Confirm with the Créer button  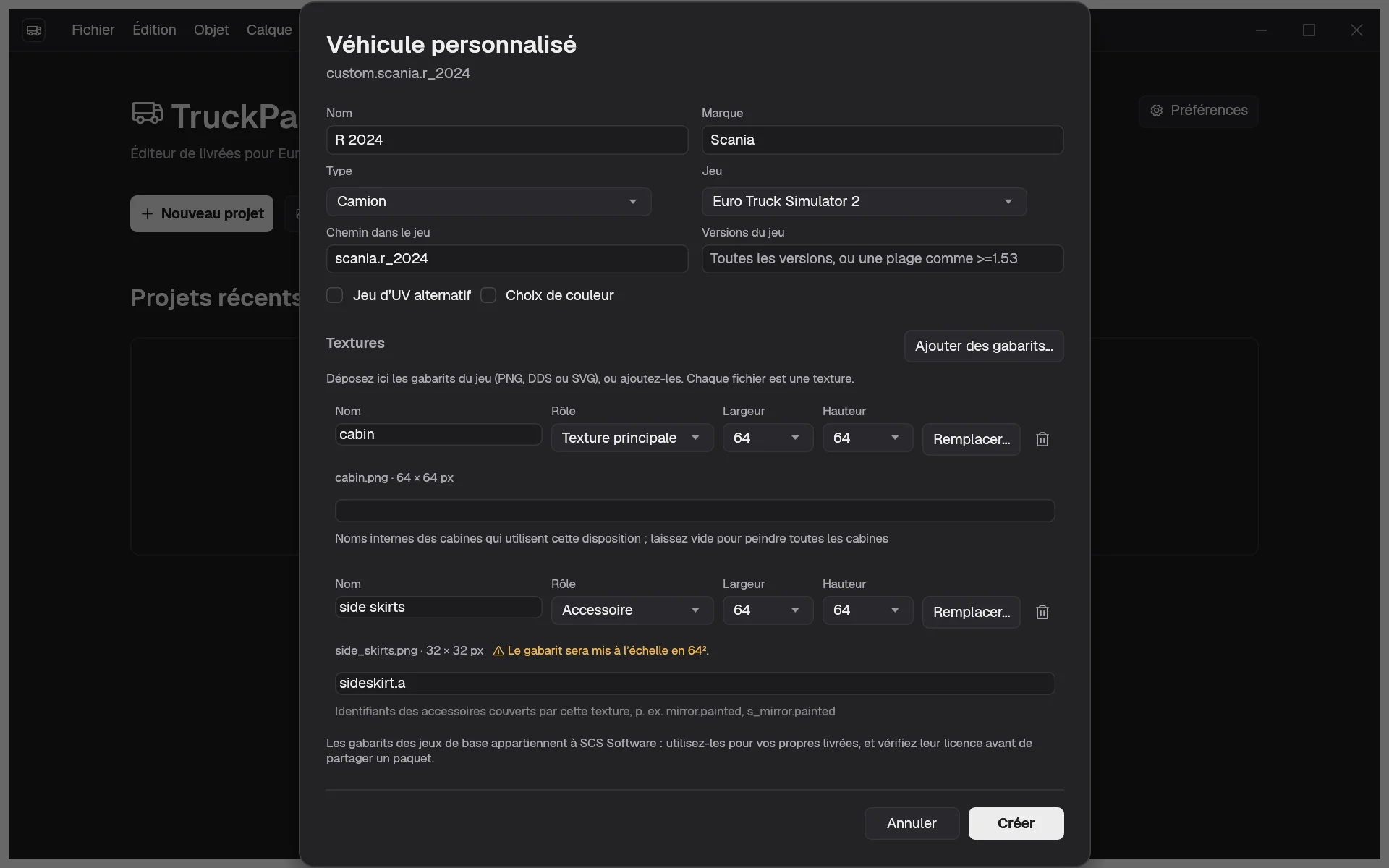[x=1016, y=823]
